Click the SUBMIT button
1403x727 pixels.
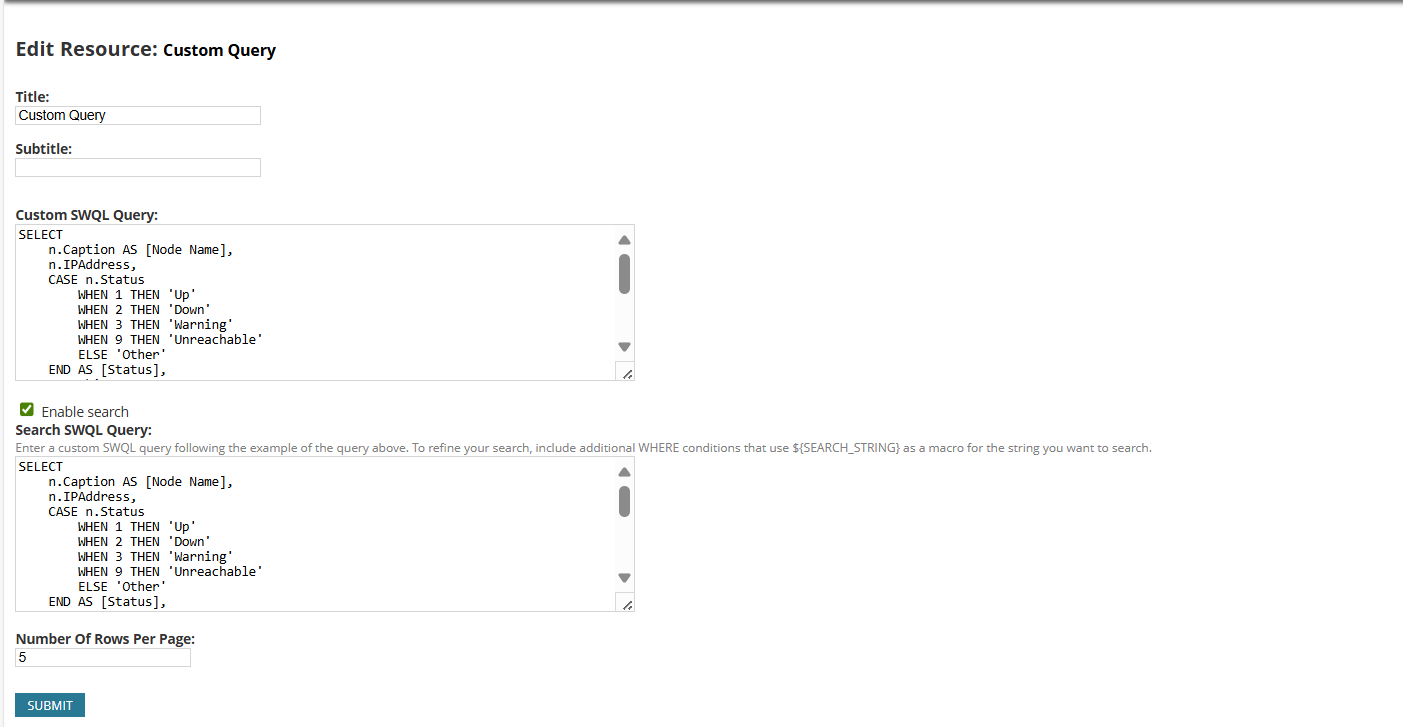[50, 705]
